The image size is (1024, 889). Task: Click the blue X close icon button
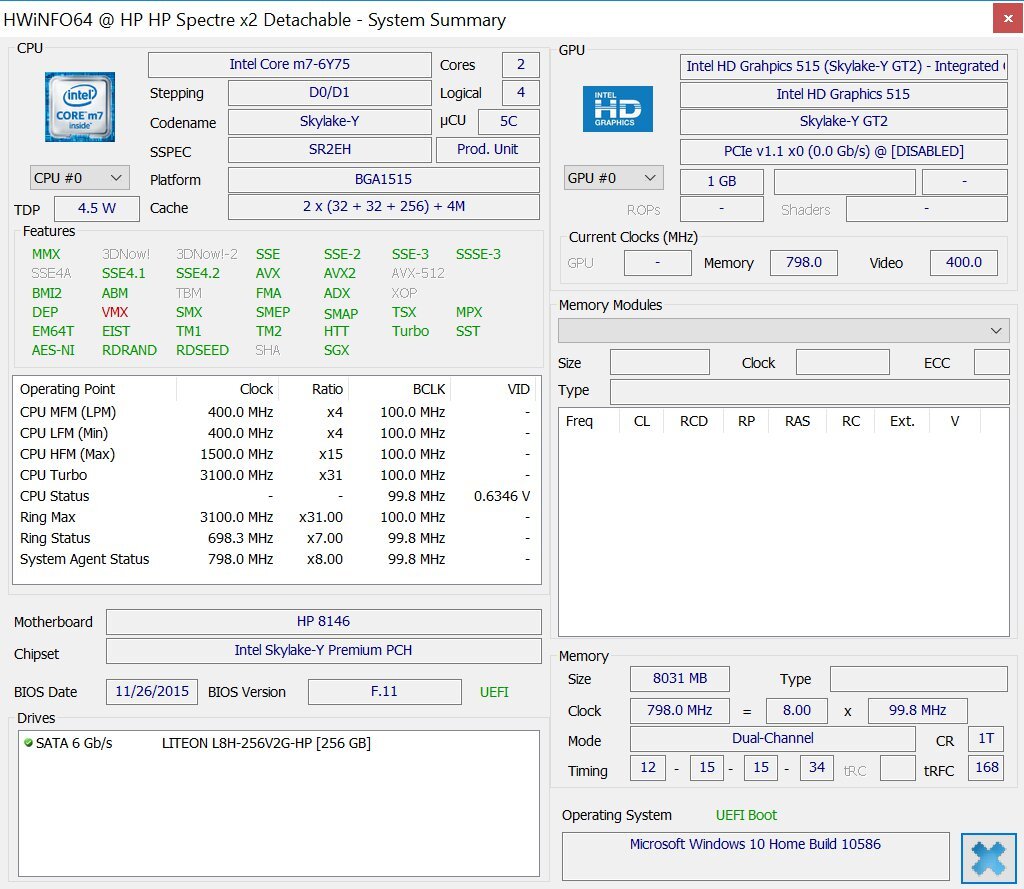[x=988, y=859]
